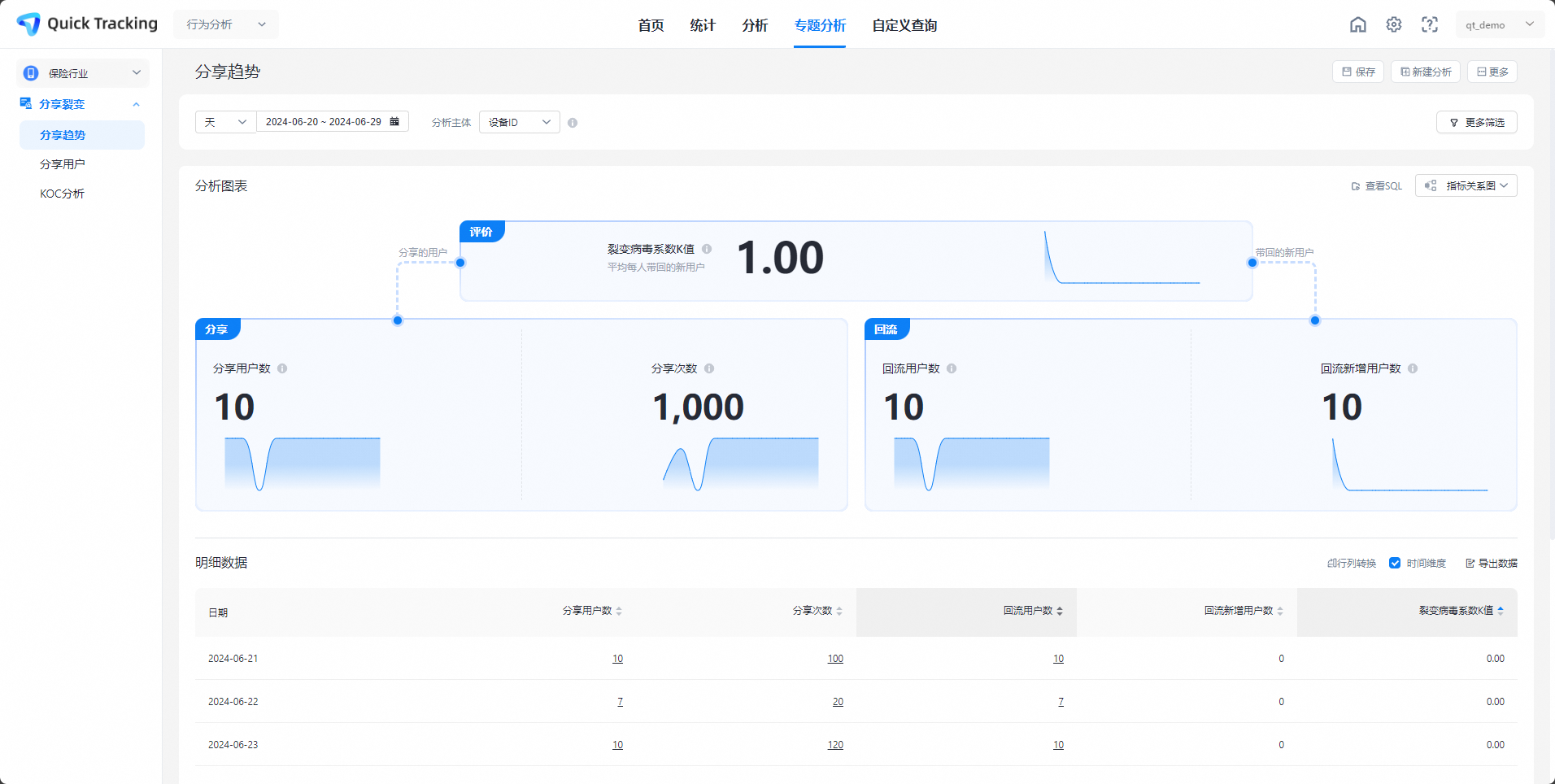Click info icon next to 裂变病毒系数K值

click(x=707, y=249)
